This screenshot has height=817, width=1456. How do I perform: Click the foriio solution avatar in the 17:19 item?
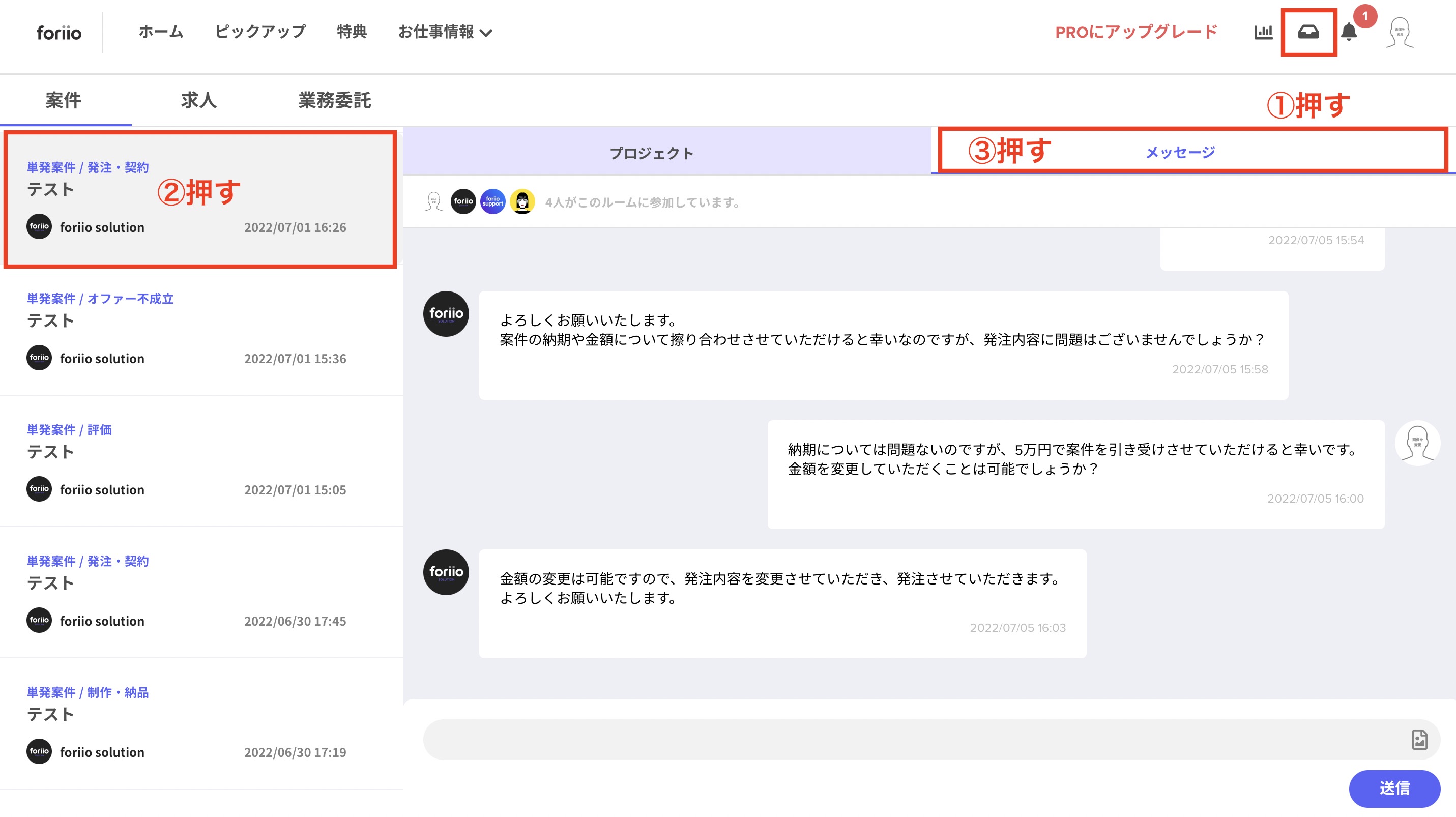39,751
